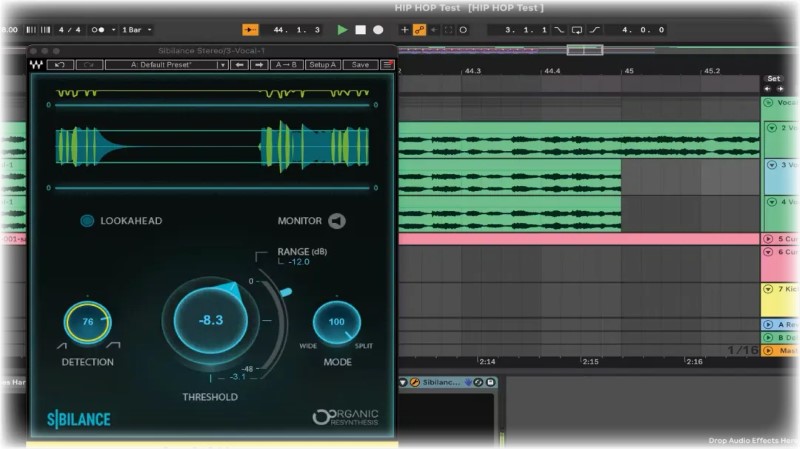Open the Waves logo menu in Sibilance plugin
The width and height of the screenshot is (800, 449).
point(36,65)
